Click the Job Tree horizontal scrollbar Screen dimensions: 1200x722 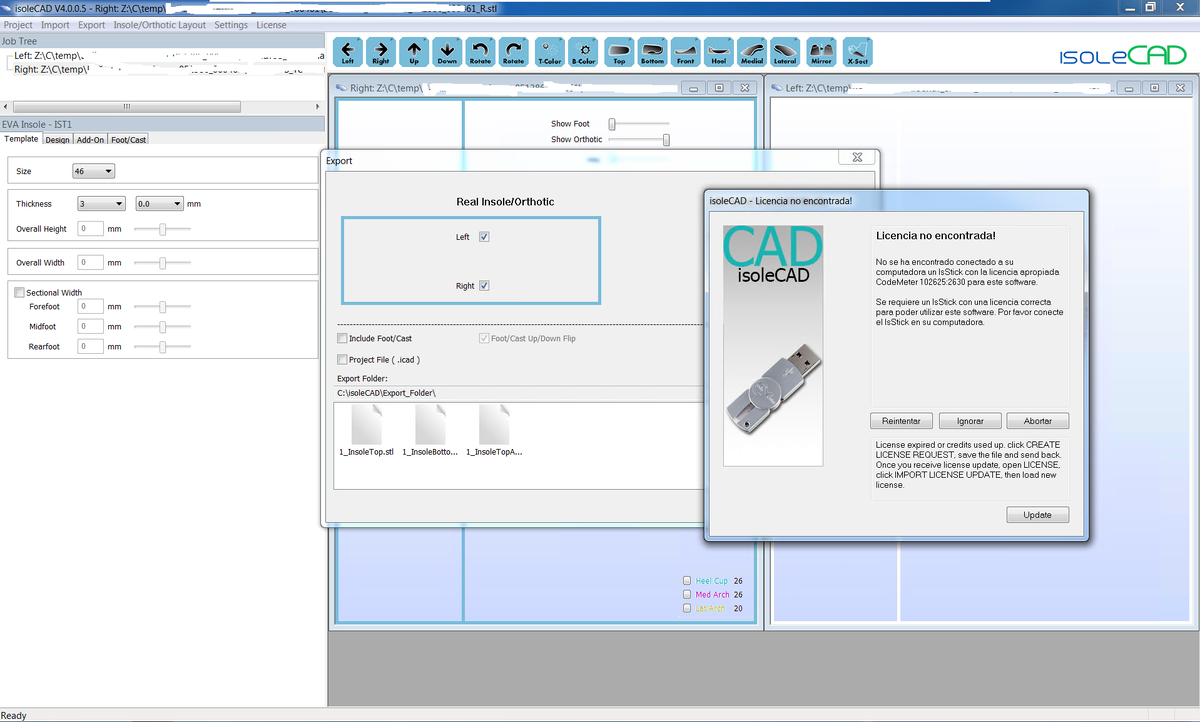coord(162,106)
